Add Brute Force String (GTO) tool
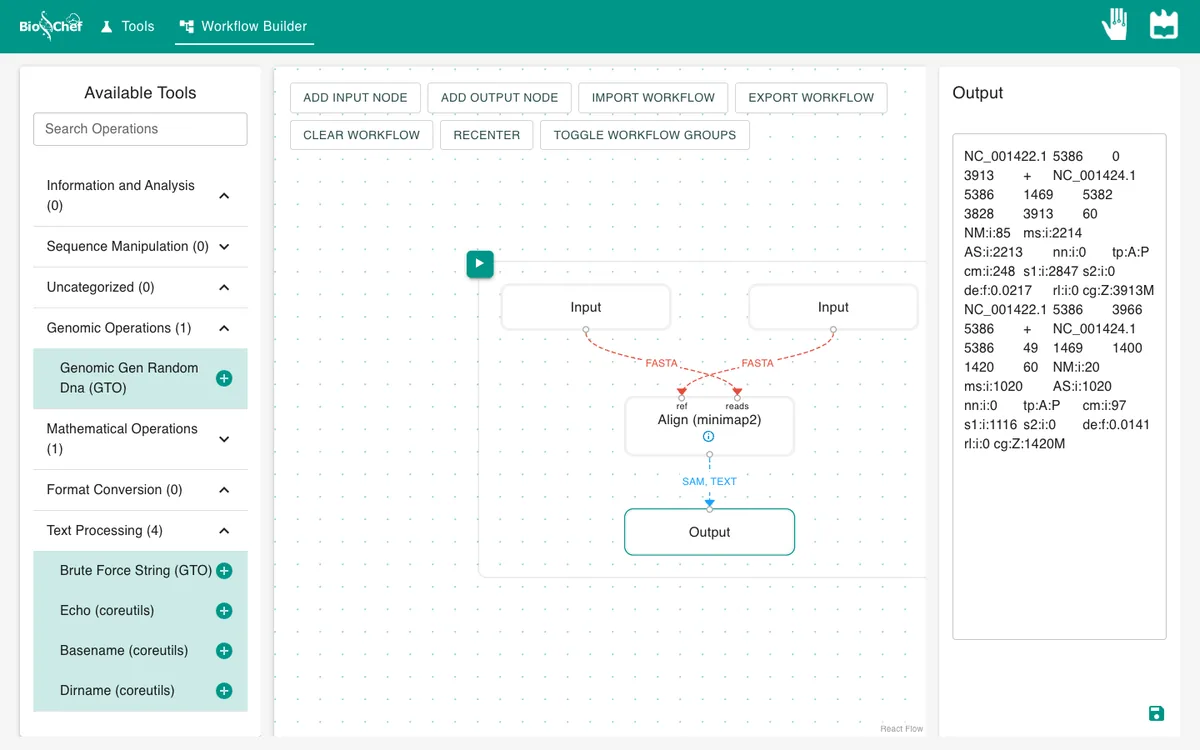This screenshot has height=750, width=1200. point(224,571)
